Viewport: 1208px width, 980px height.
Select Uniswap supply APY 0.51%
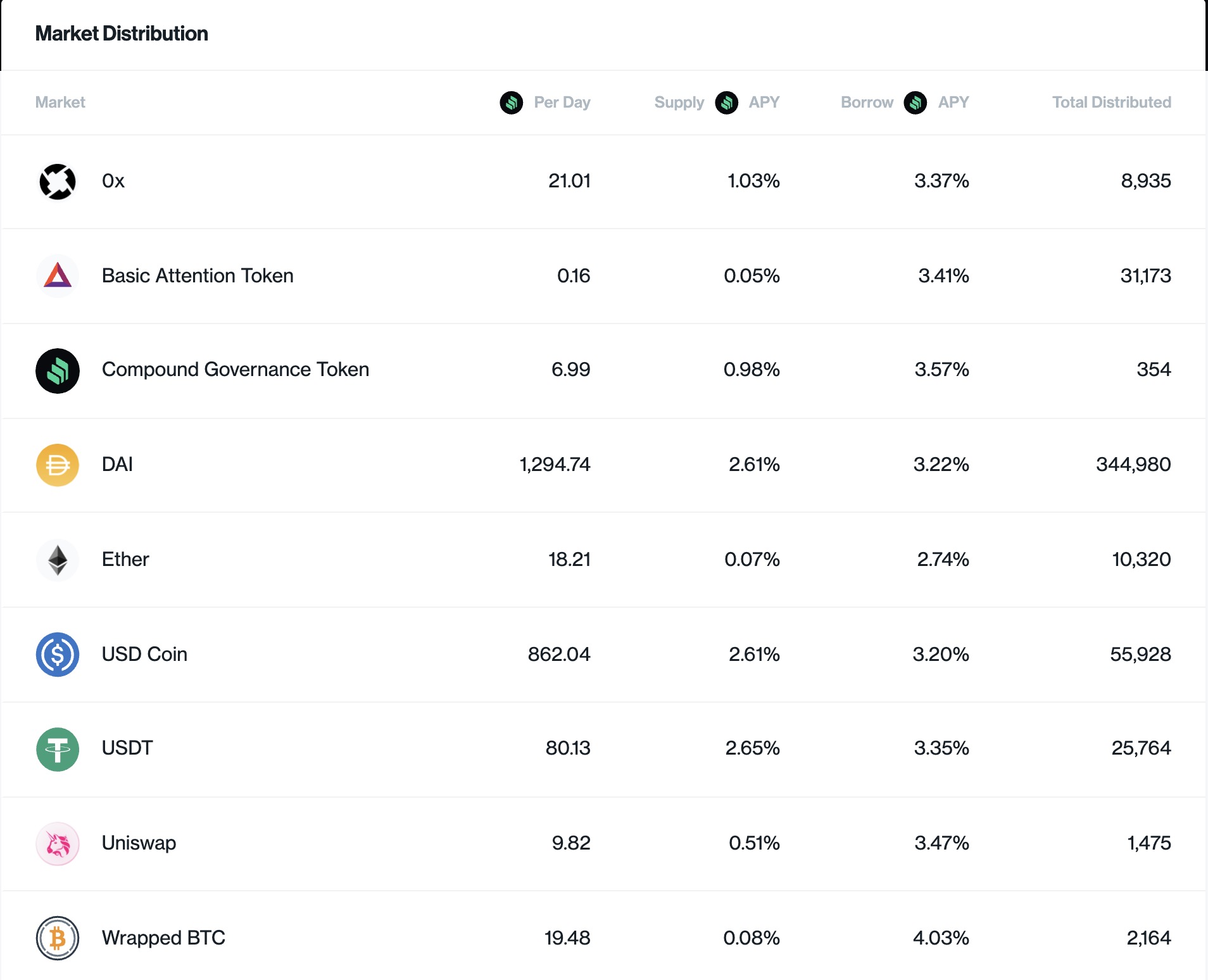pos(754,843)
